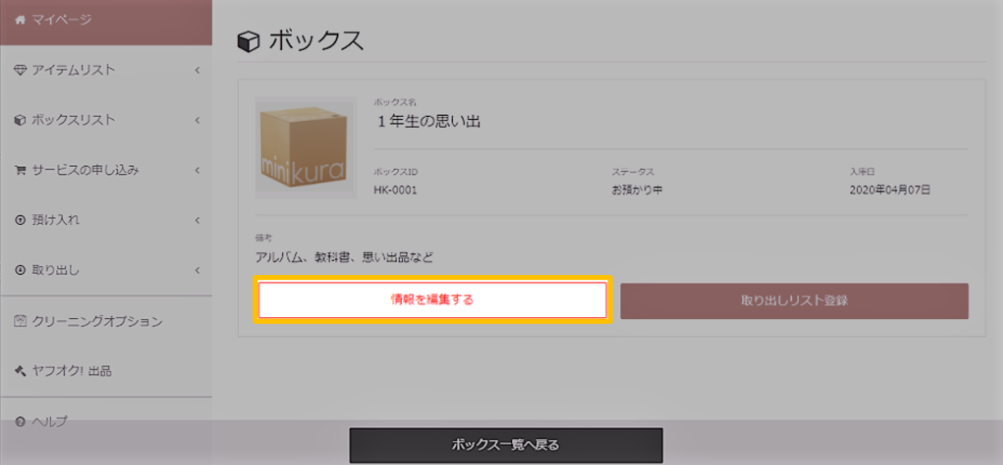Image resolution: width=1003 pixels, height=465 pixels.
Task: Click the diamond icon next to アイテムリスト
Action: pyautogui.click(x=20, y=70)
